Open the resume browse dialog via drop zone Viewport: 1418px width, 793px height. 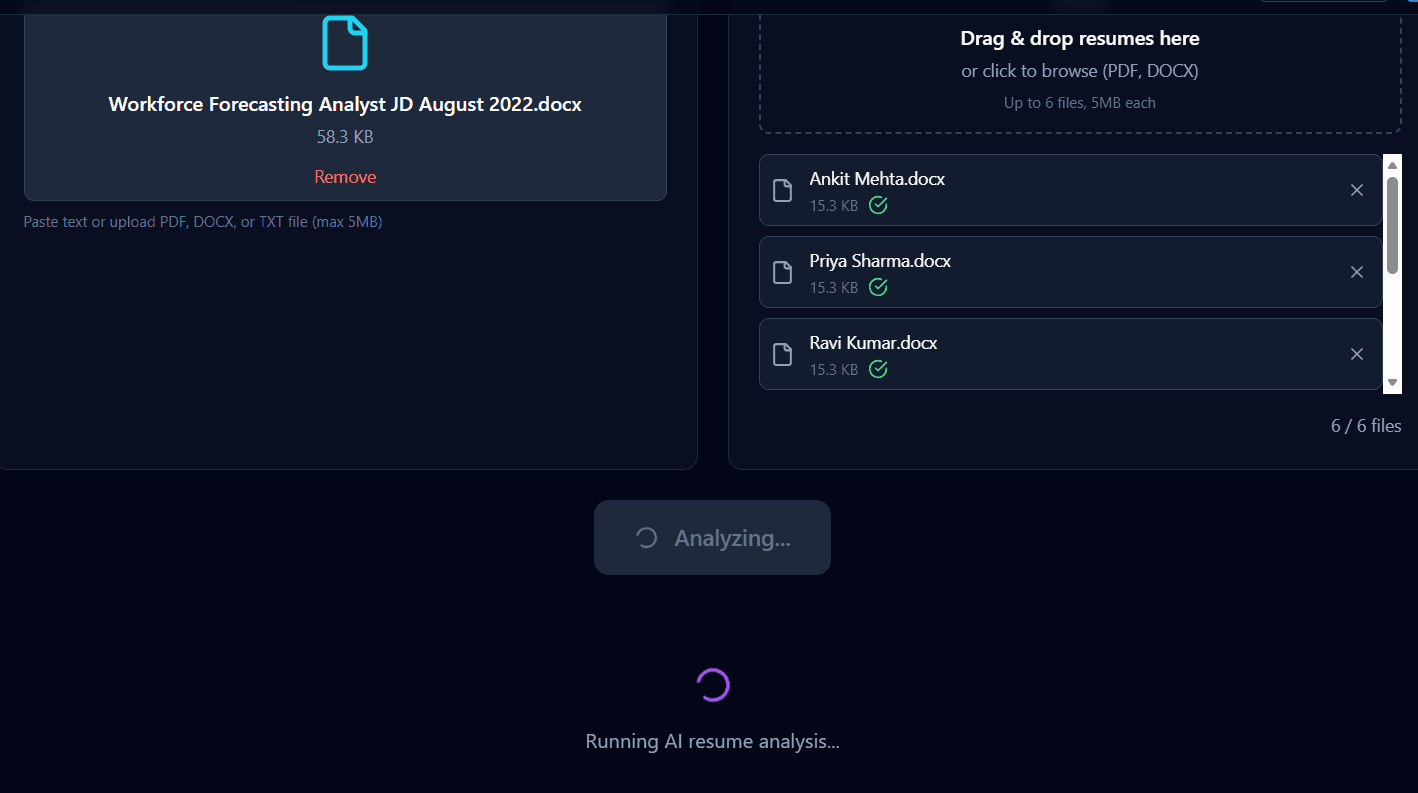[x=1080, y=68]
